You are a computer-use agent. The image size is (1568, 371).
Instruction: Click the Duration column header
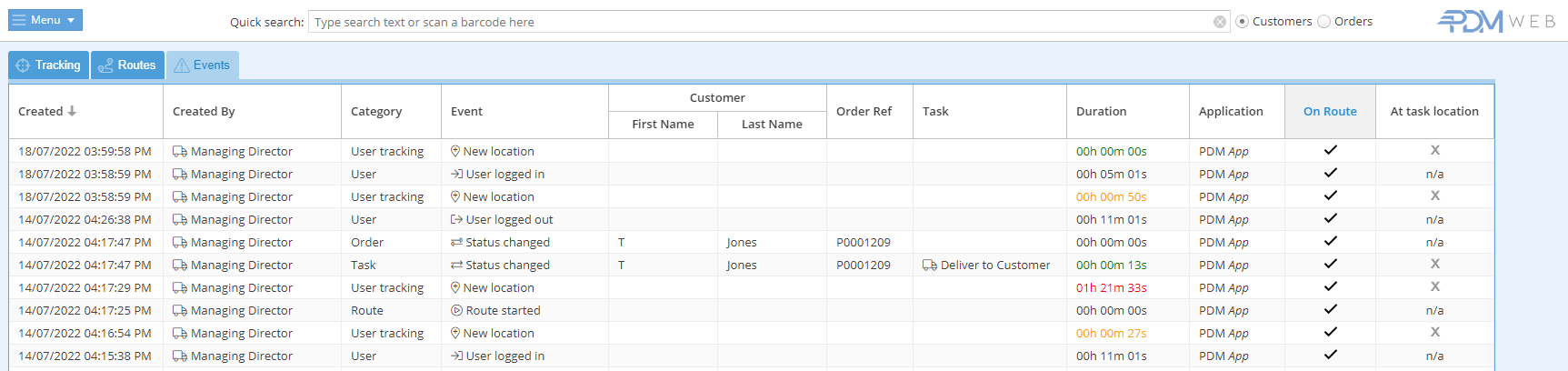point(1101,111)
